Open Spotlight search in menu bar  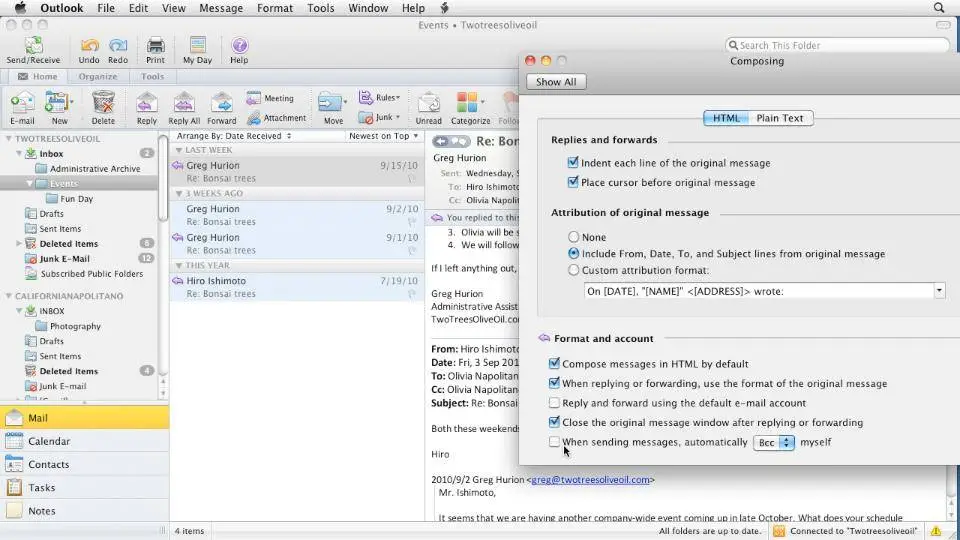tap(939, 8)
